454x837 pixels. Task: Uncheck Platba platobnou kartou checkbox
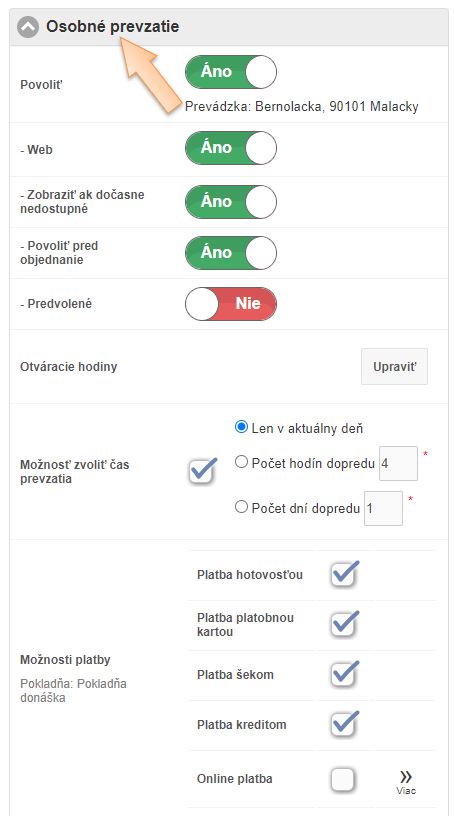pyautogui.click(x=344, y=624)
